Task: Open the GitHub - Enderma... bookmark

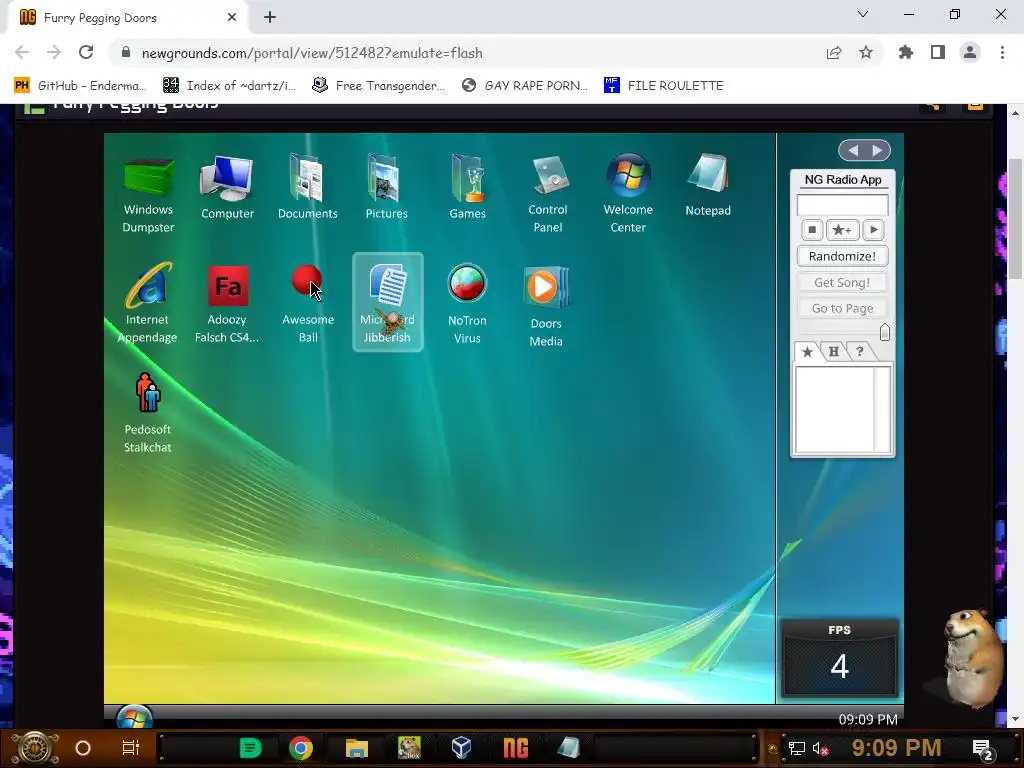Action: [79, 86]
